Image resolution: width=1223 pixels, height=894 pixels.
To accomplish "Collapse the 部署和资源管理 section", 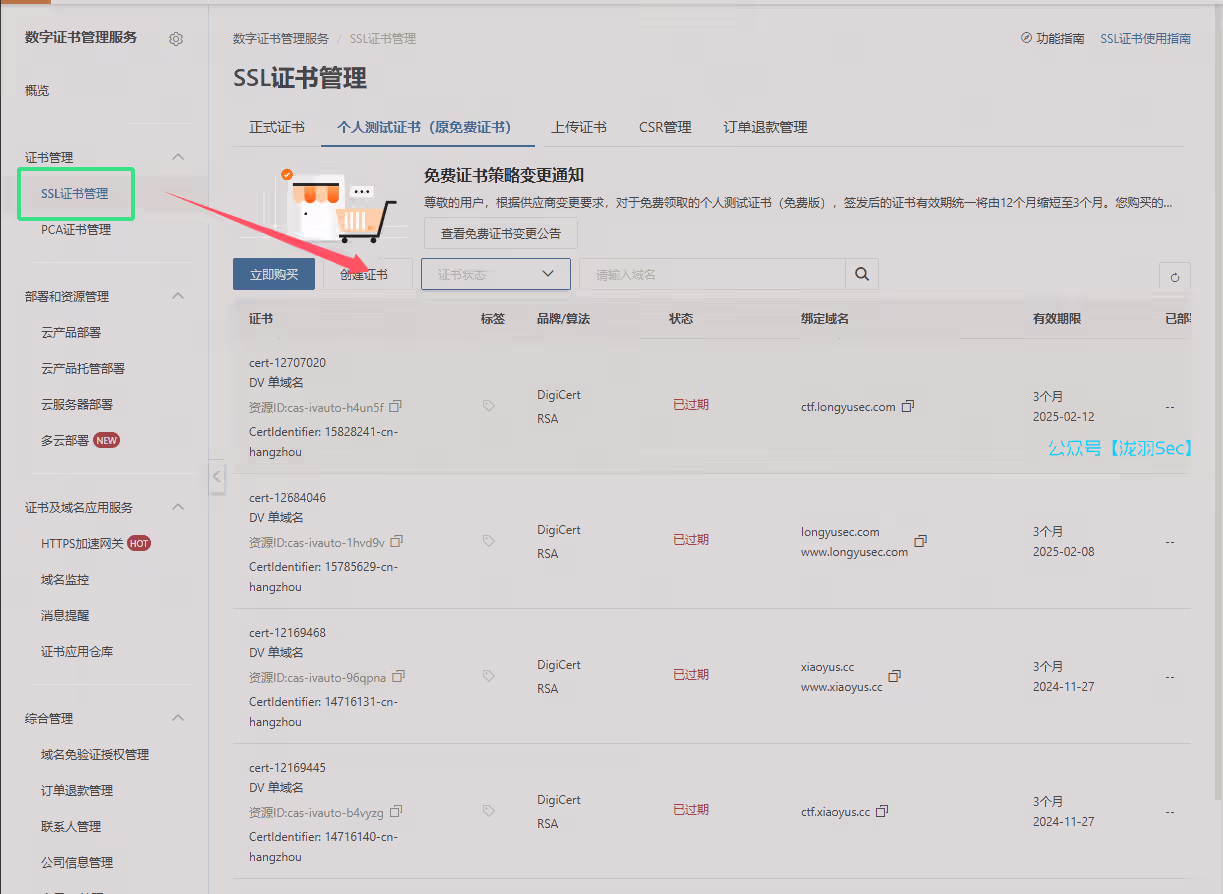I will [x=178, y=296].
